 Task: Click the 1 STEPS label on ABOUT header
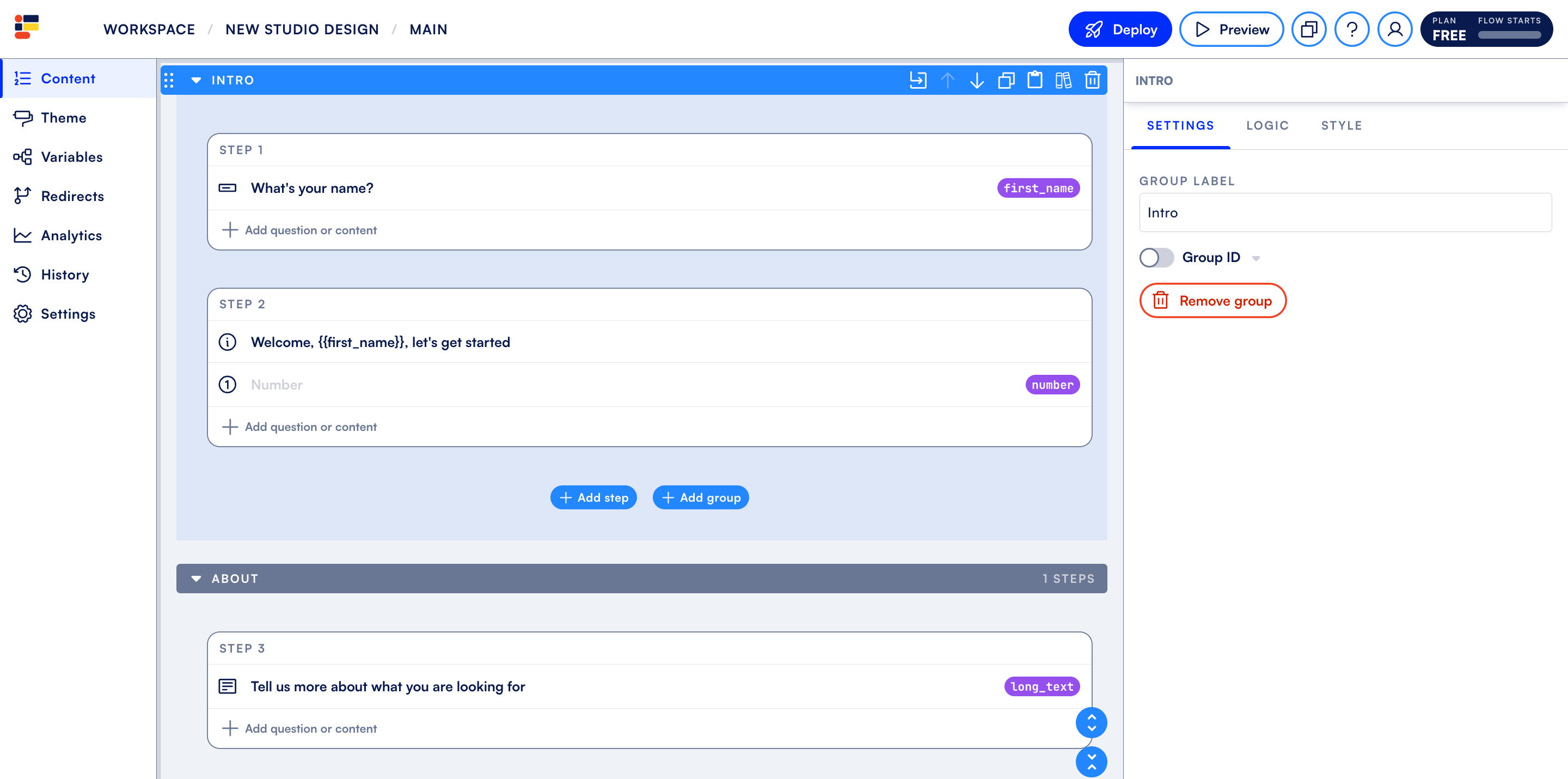(1068, 579)
